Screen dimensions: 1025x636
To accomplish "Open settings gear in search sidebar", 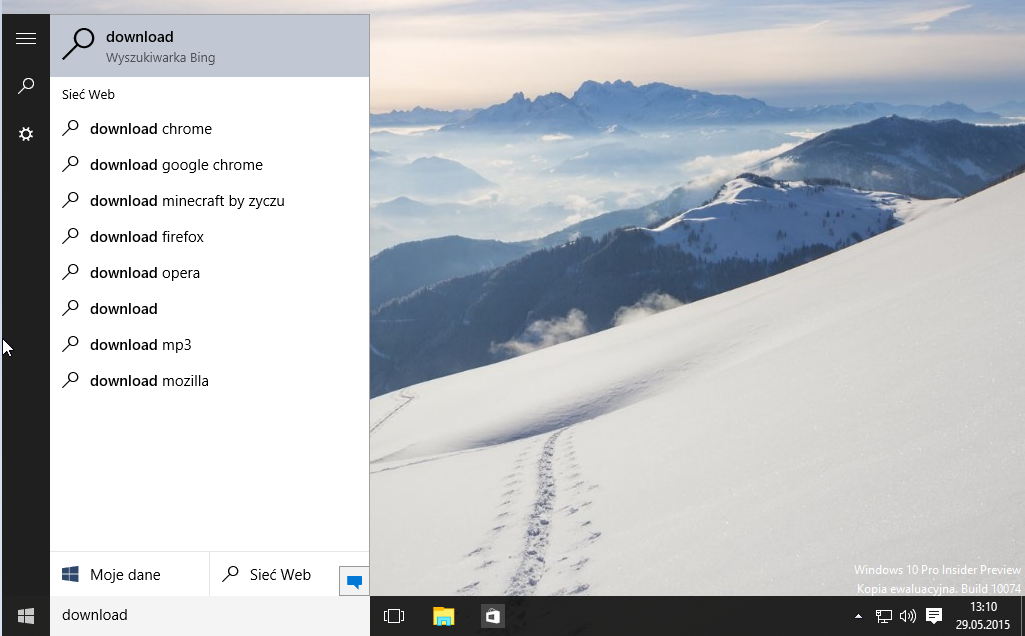I will [25, 134].
